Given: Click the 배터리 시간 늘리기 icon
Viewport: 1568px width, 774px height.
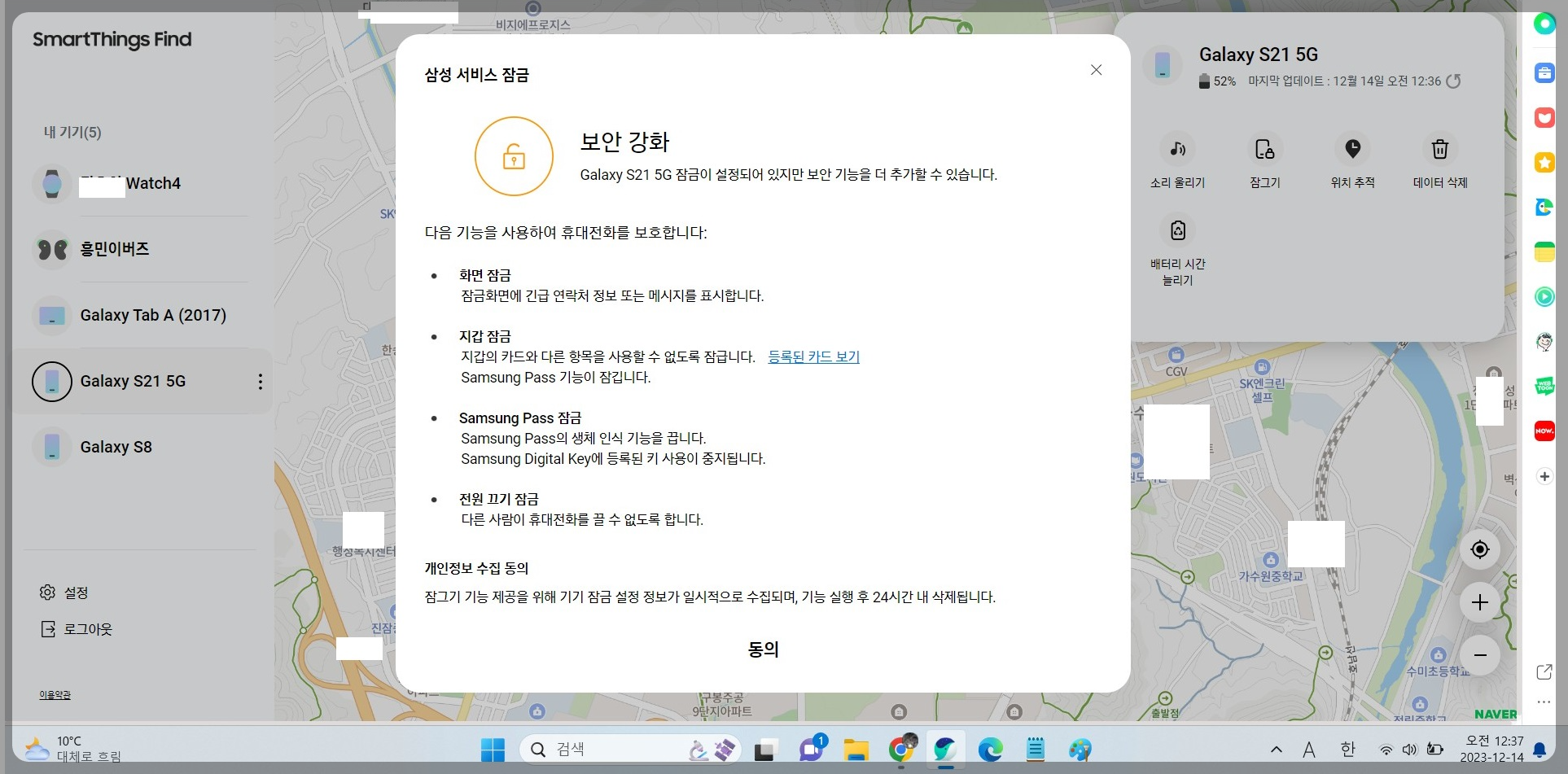Looking at the screenshot, I should pyautogui.click(x=1177, y=230).
